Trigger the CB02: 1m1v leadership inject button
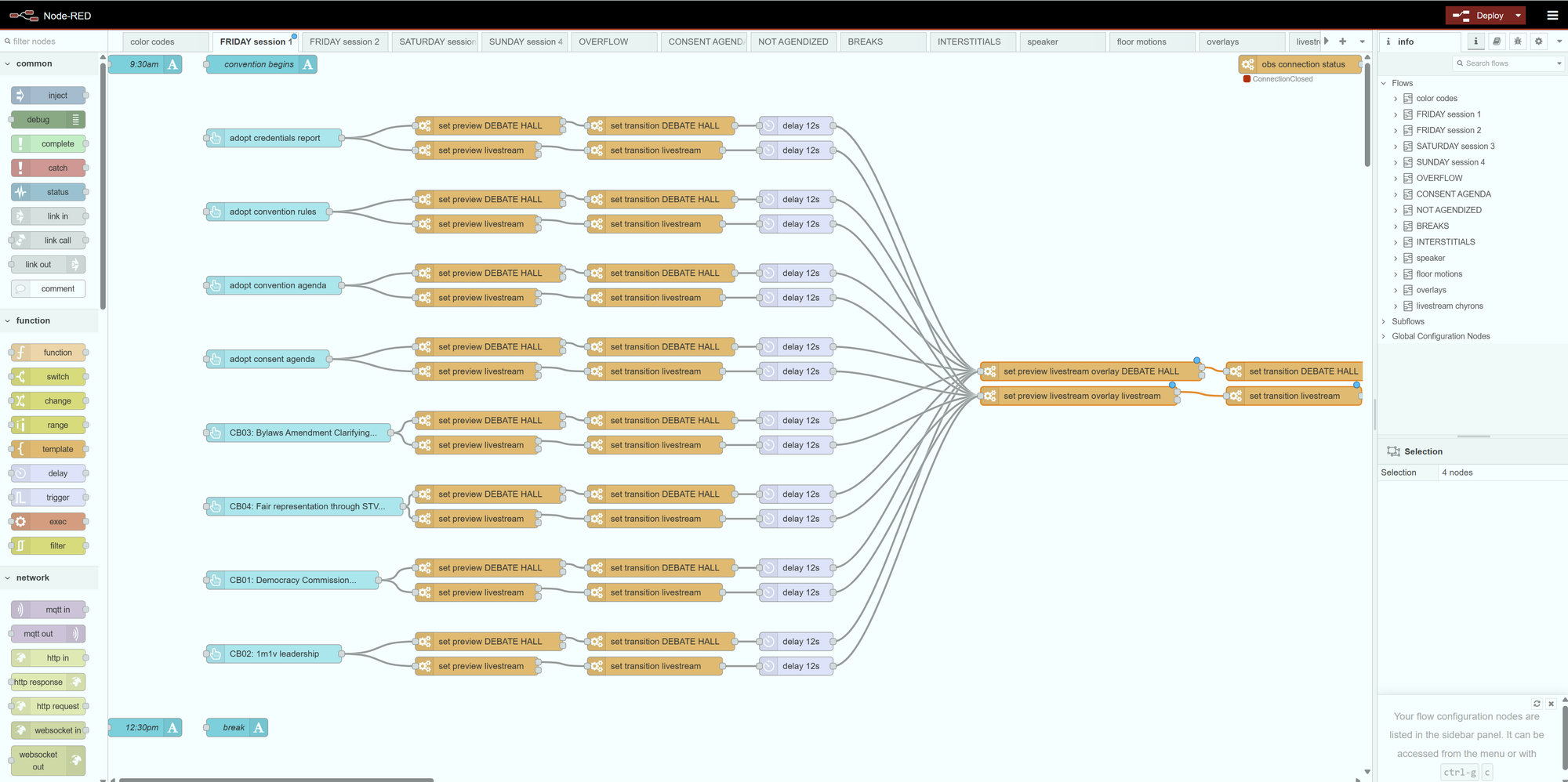This screenshot has height=782, width=1568. pyautogui.click(x=214, y=653)
